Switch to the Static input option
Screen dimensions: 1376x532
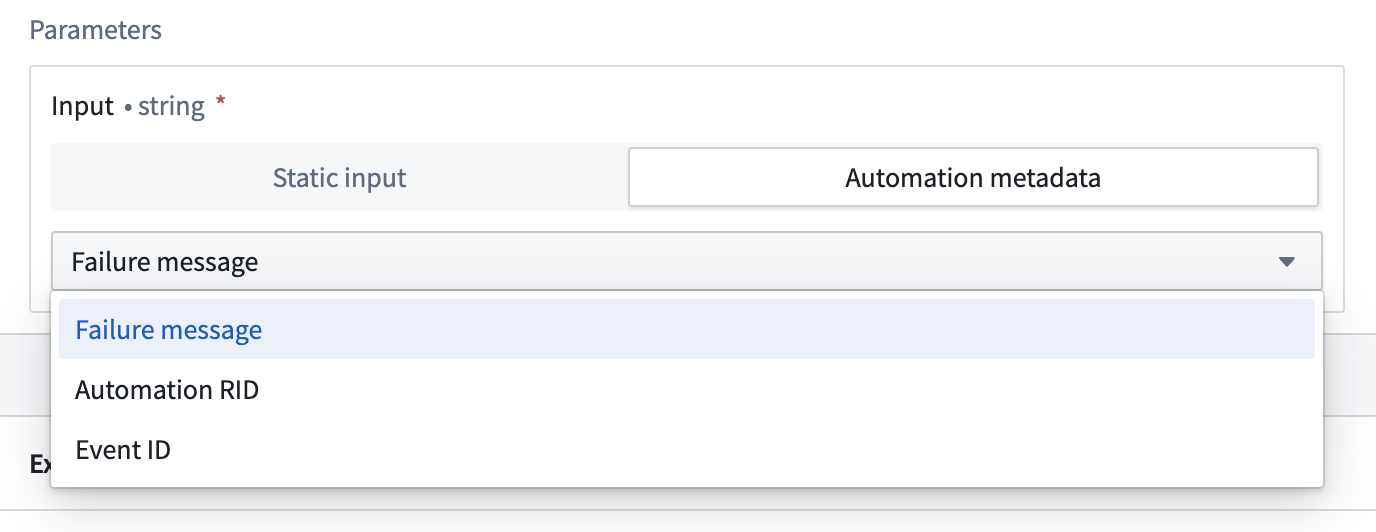339,178
